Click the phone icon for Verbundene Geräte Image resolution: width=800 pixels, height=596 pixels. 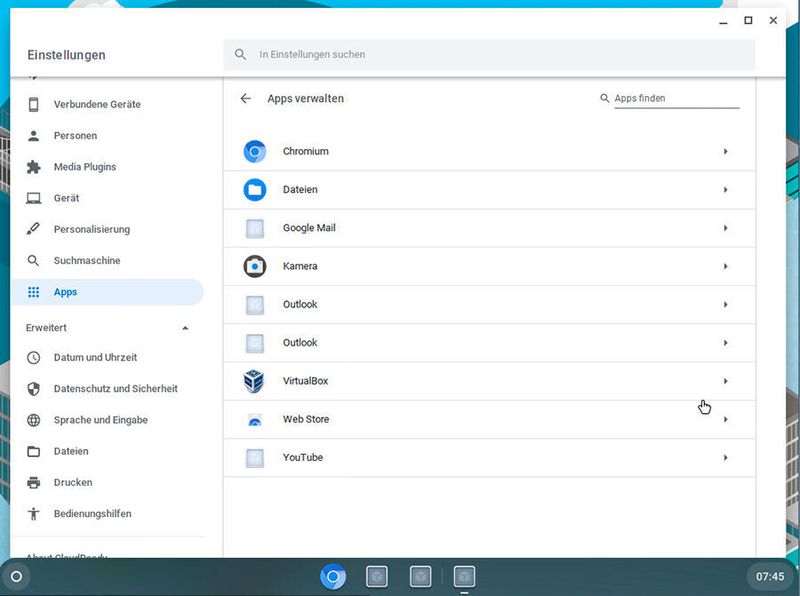(x=34, y=104)
